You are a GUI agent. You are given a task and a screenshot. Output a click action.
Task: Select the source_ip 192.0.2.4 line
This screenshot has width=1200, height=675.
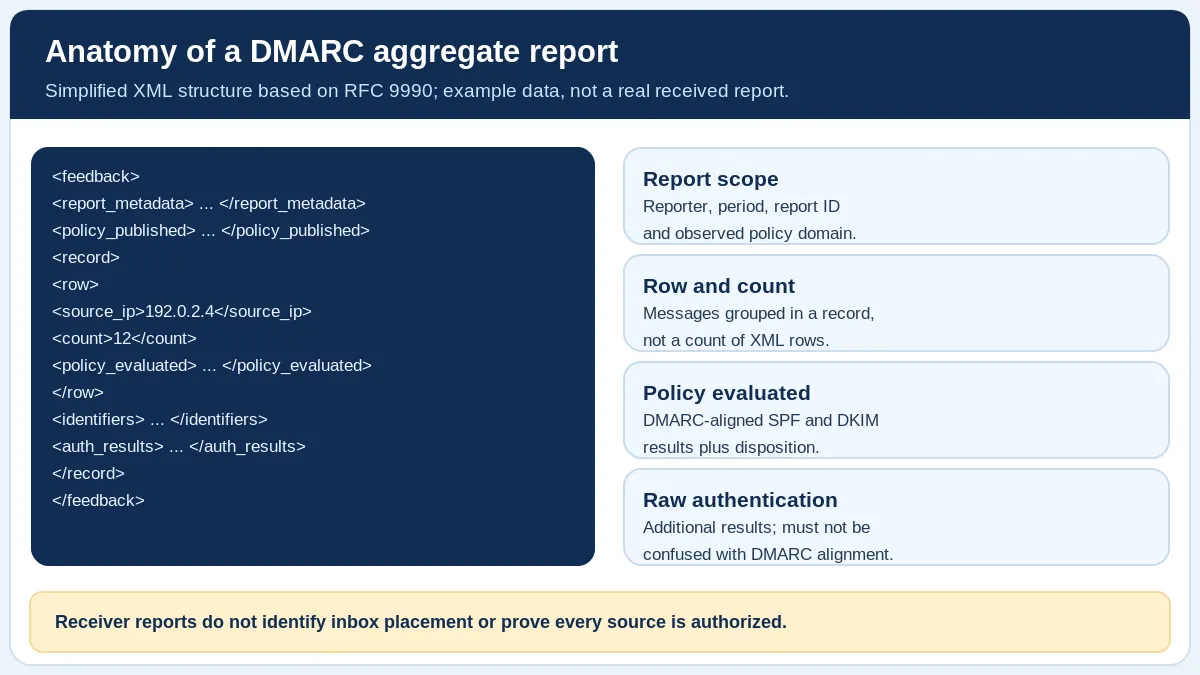coord(182,312)
